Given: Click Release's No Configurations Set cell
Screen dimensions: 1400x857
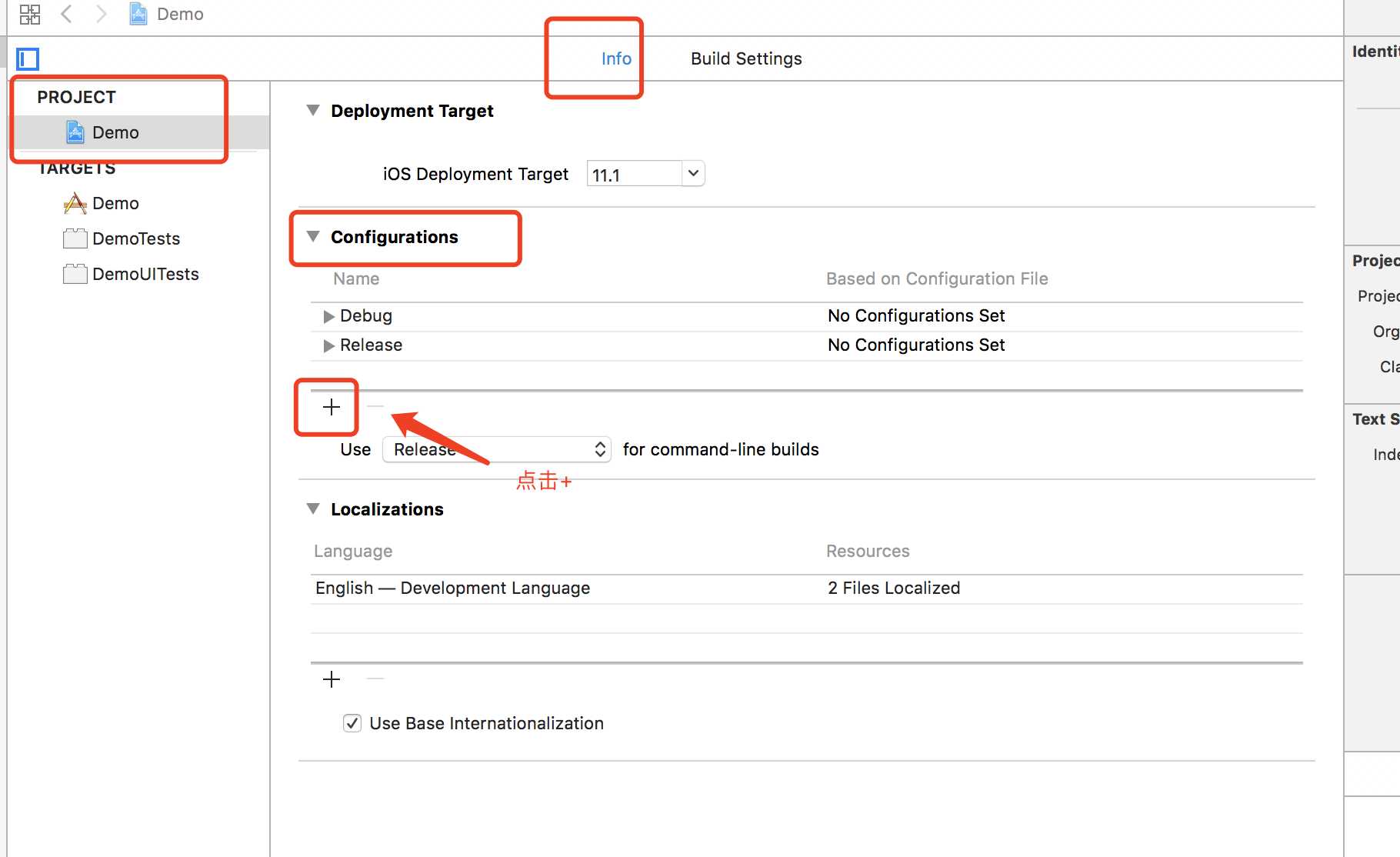Looking at the screenshot, I should click(916, 345).
